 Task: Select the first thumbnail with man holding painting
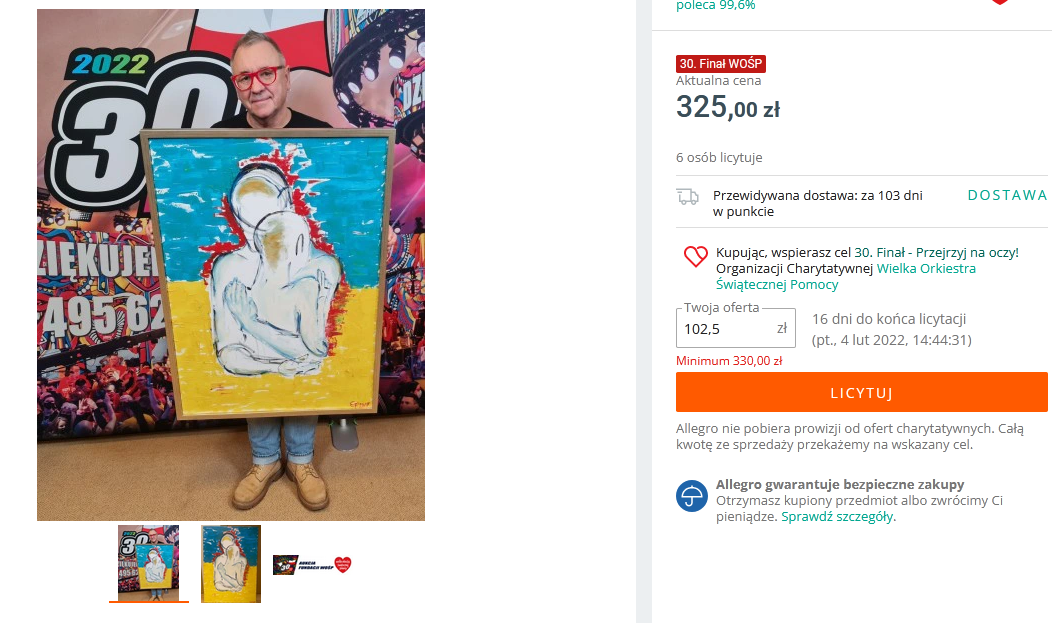tap(148, 563)
